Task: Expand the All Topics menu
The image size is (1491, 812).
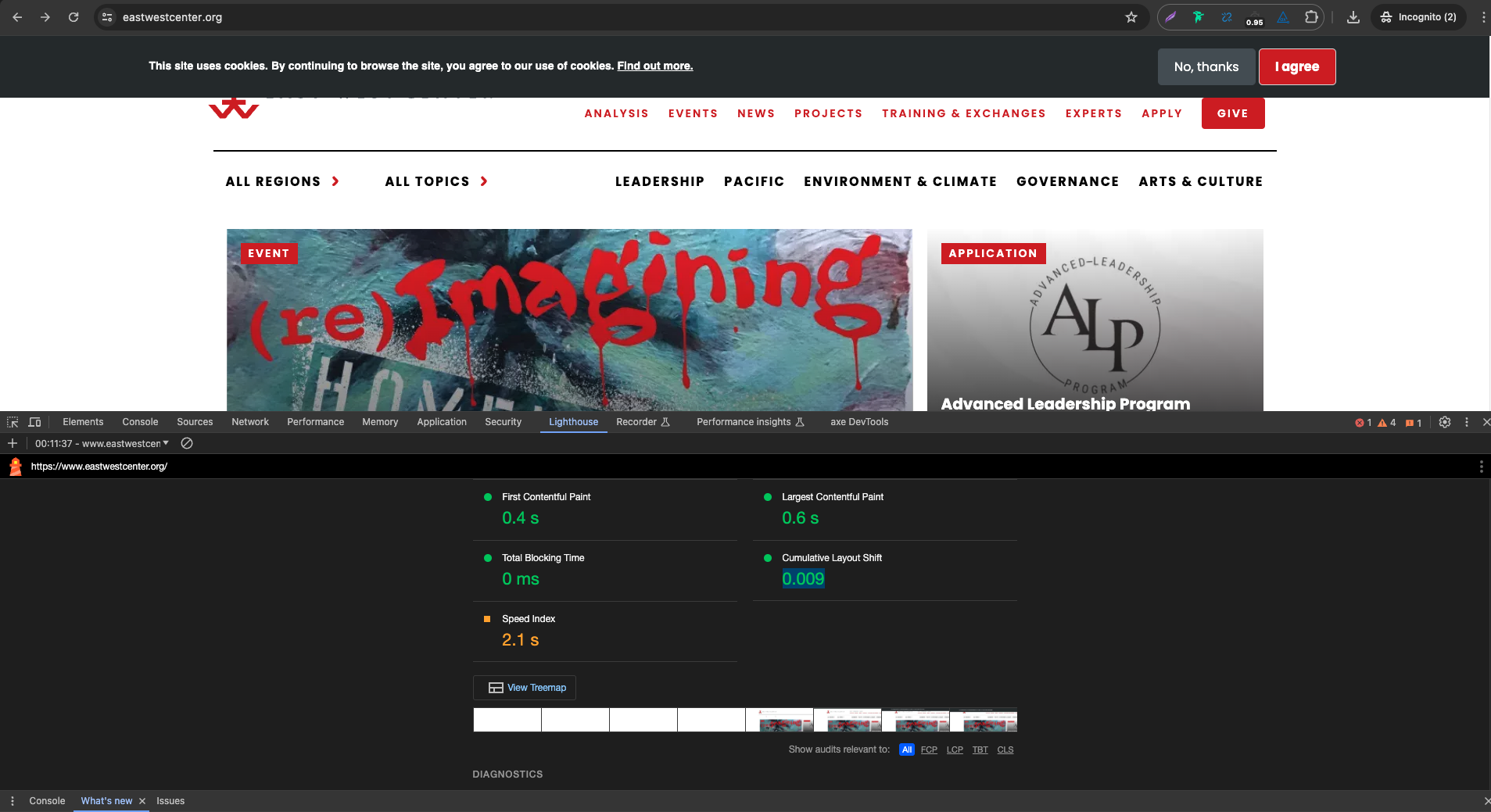Action: [436, 181]
